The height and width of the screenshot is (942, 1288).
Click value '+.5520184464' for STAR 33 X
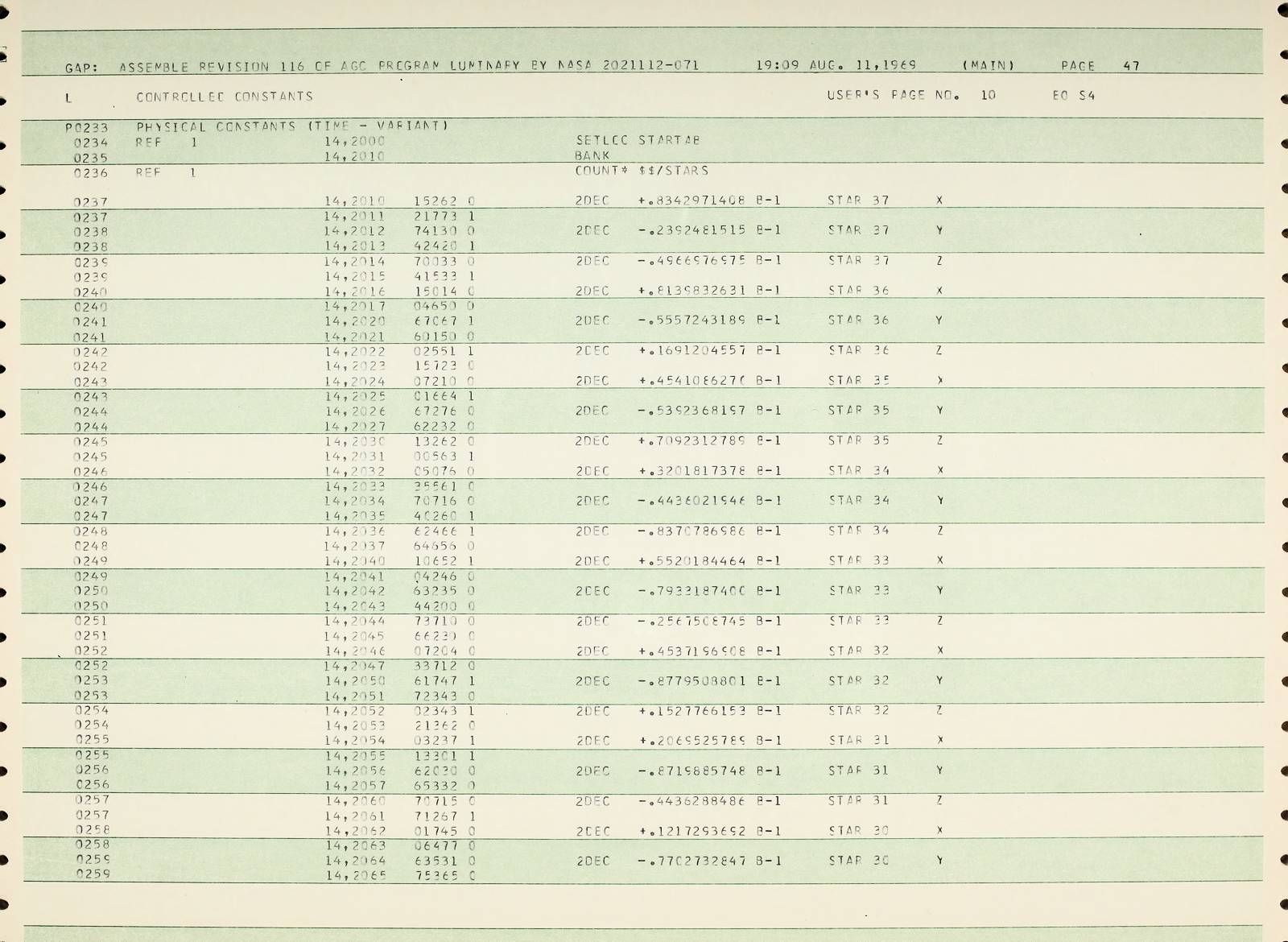[692, 560]
